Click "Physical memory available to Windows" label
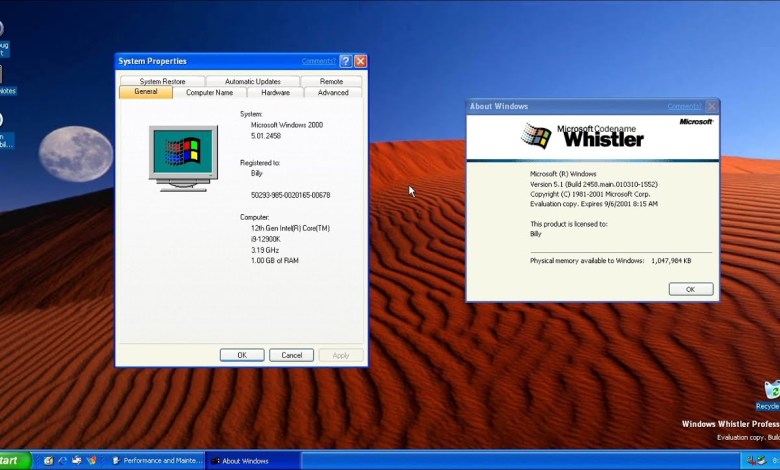Screen dimensions: 780x470 click(x=586, y=261)
